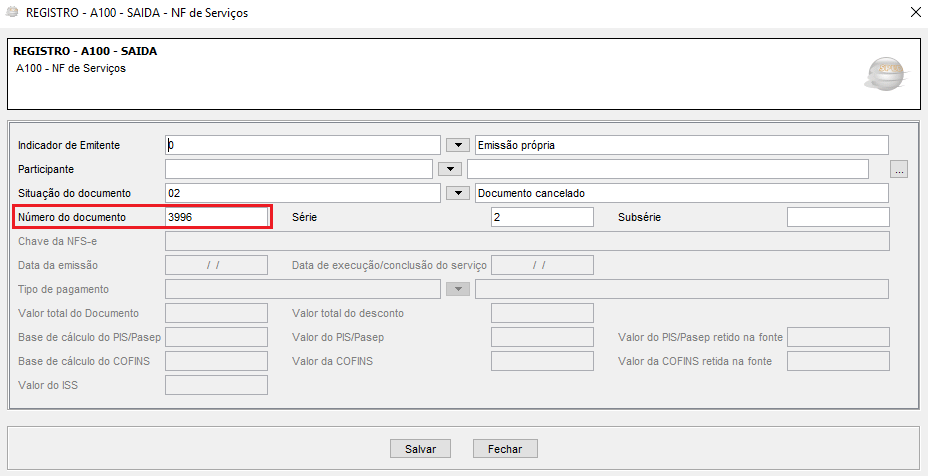Click the Valor da COFINS field
The image size is (928, 476).
pos(542,361)
